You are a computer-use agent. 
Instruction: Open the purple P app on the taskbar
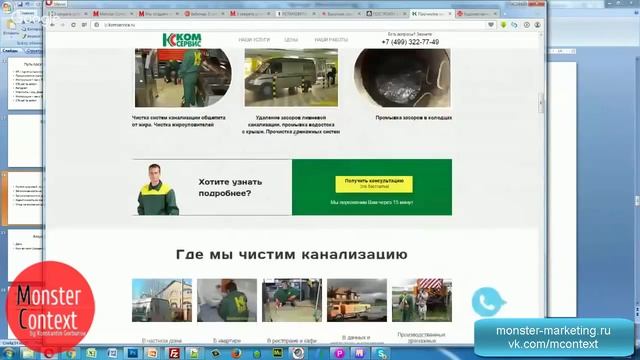click(340, 353)
